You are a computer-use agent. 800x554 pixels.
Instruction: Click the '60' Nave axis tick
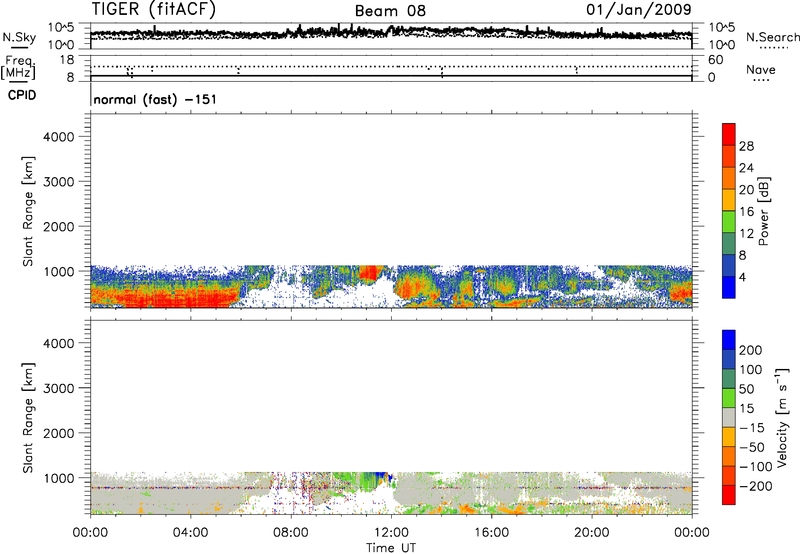(716, 60)
